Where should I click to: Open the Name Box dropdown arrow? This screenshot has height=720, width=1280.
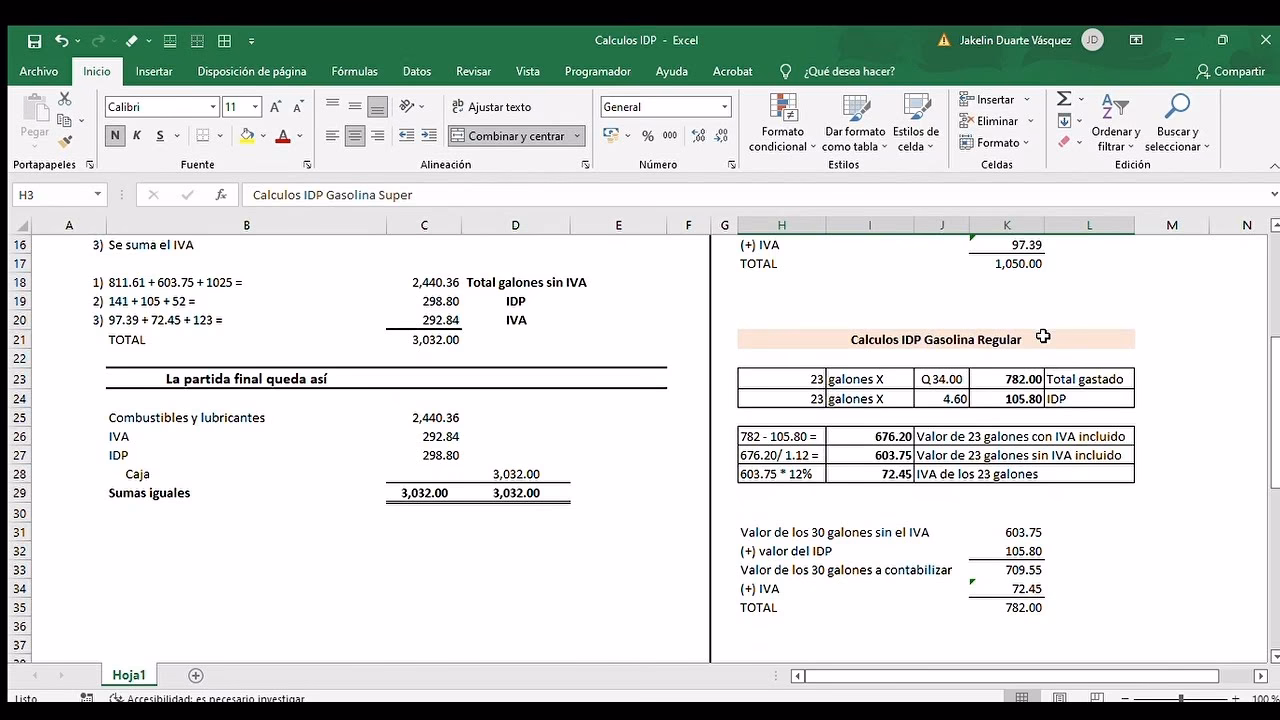(97, 195)
